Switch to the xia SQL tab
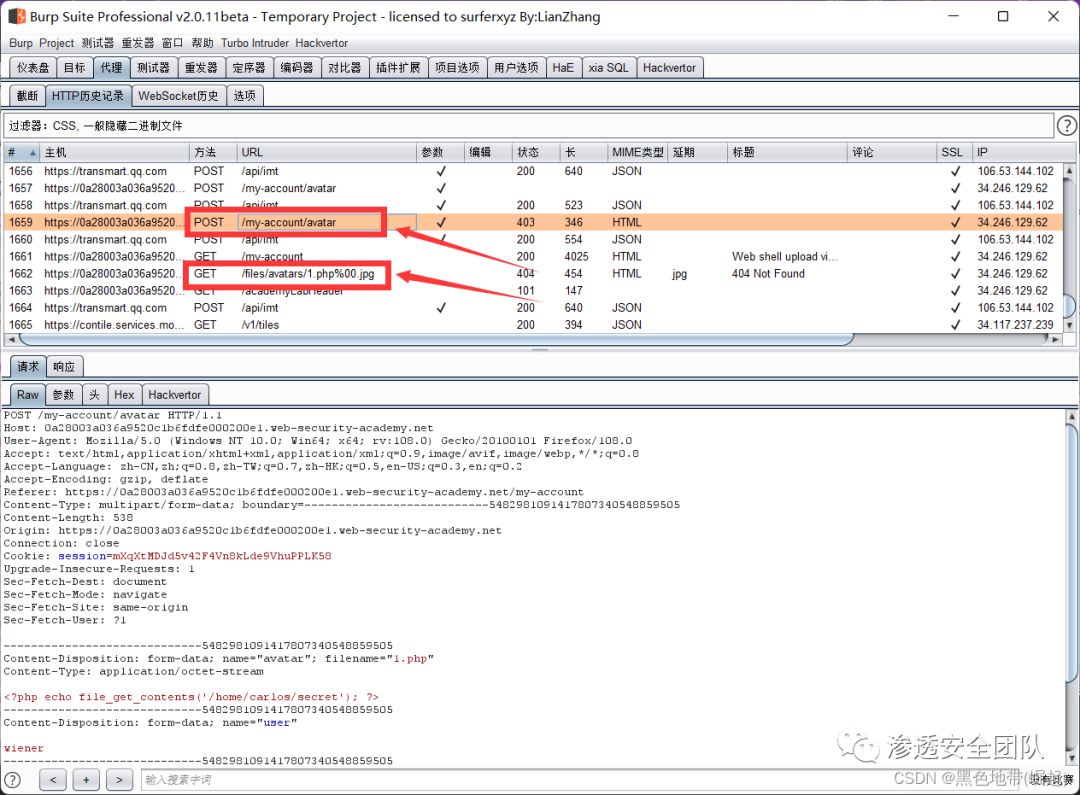 click(608, 68)
